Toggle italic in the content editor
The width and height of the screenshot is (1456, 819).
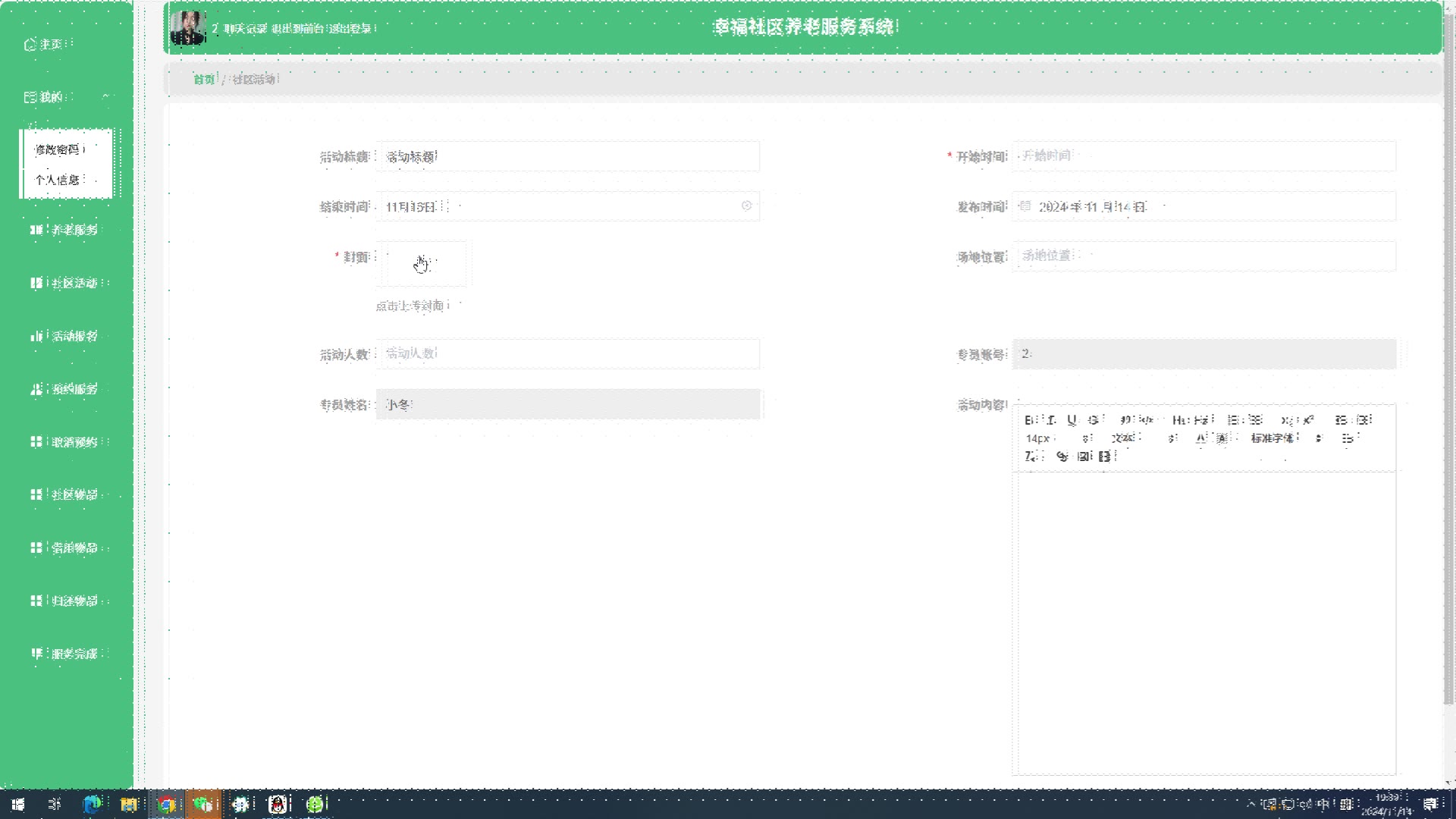coord(1051,420)
